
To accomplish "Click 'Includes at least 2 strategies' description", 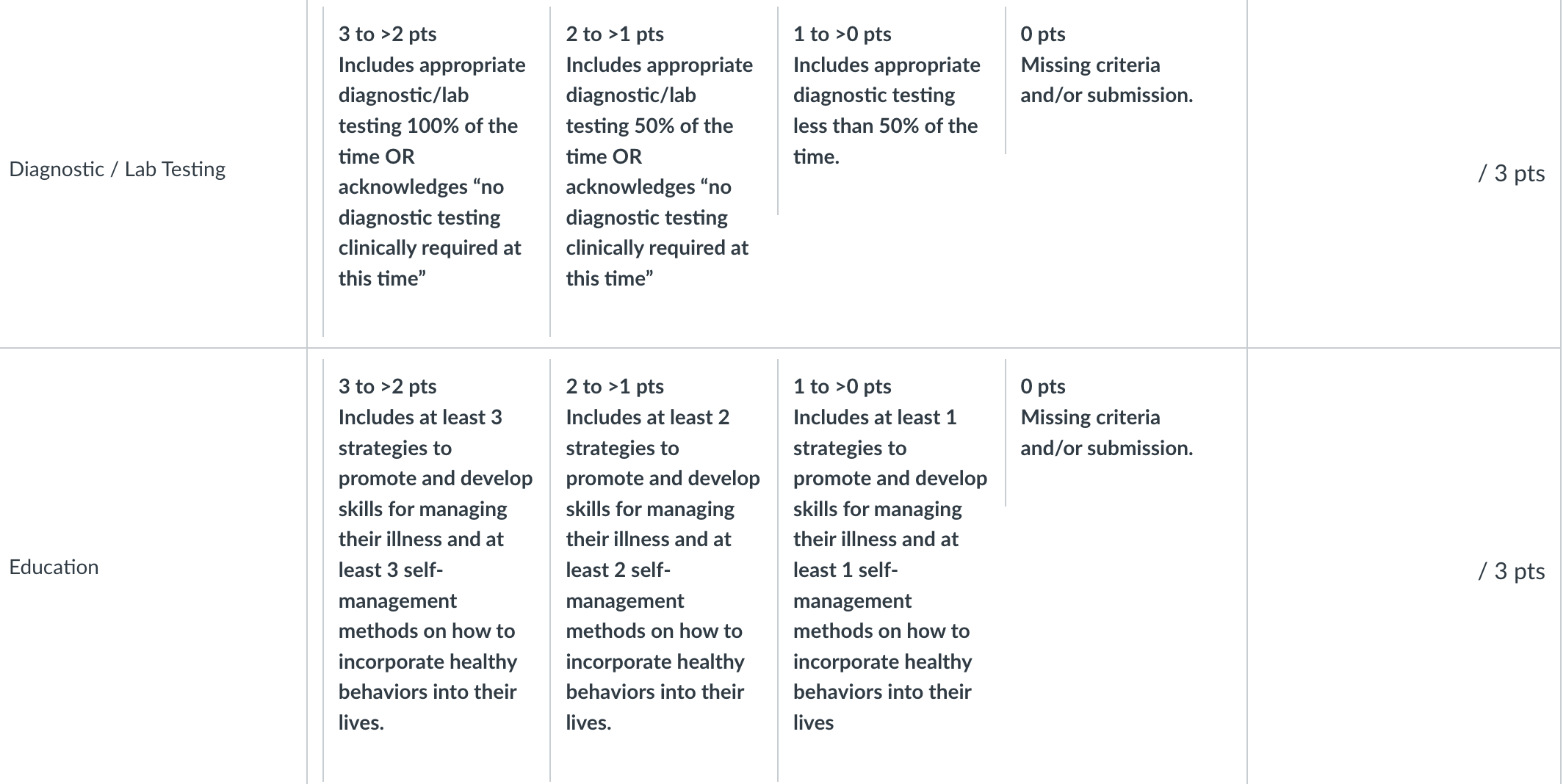I will click(647, 432).
